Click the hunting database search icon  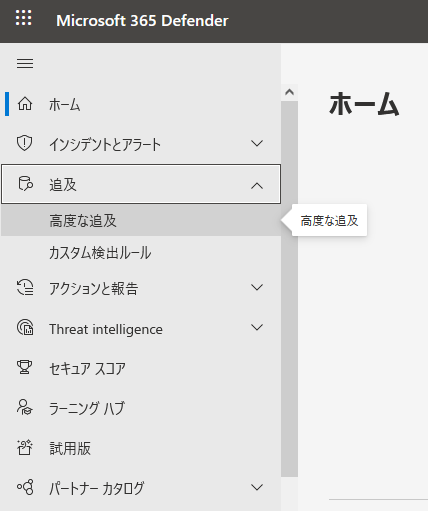25,184
